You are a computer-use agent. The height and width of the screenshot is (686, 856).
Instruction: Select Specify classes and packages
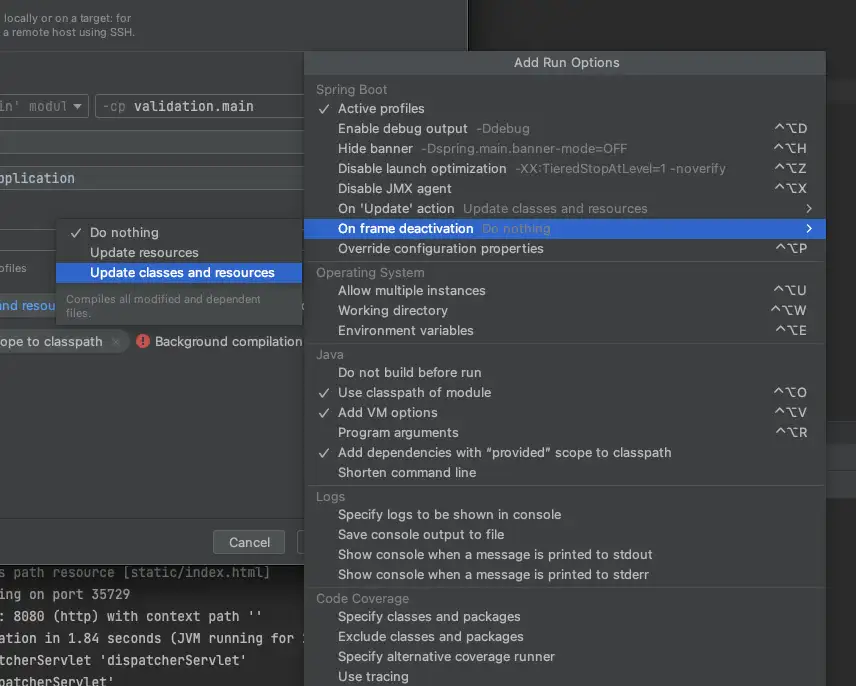(565, 617)
